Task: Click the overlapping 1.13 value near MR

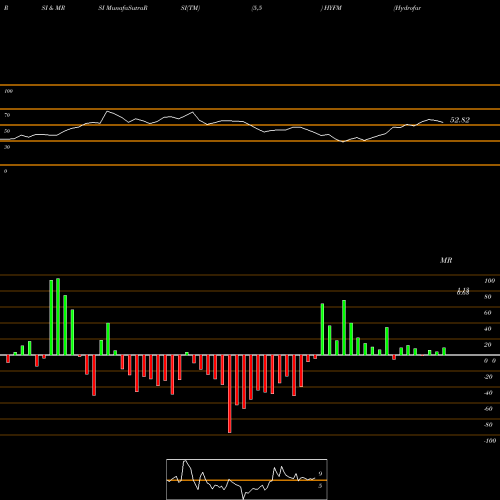Action: (x=463, y=291)
